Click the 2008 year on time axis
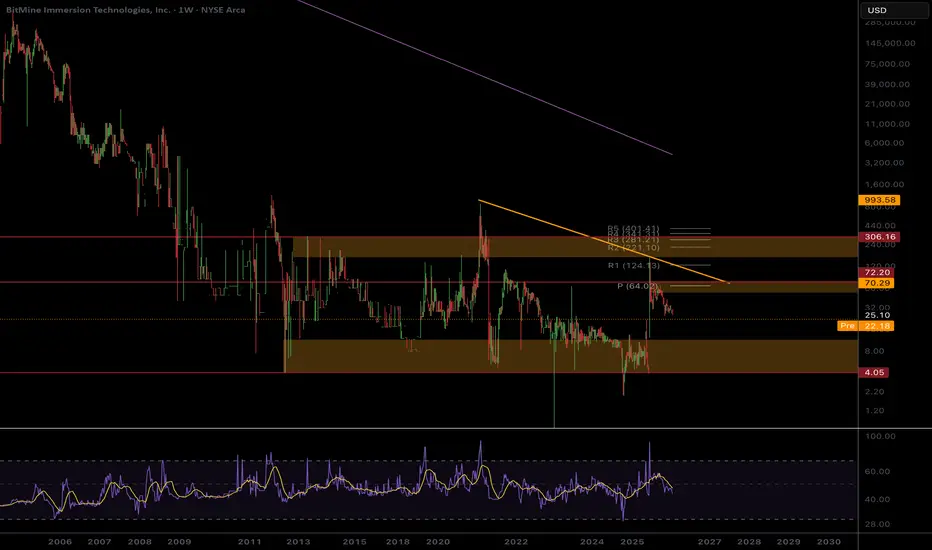The width and height of the screenshot is (932, 550). [x=140, y=542]
